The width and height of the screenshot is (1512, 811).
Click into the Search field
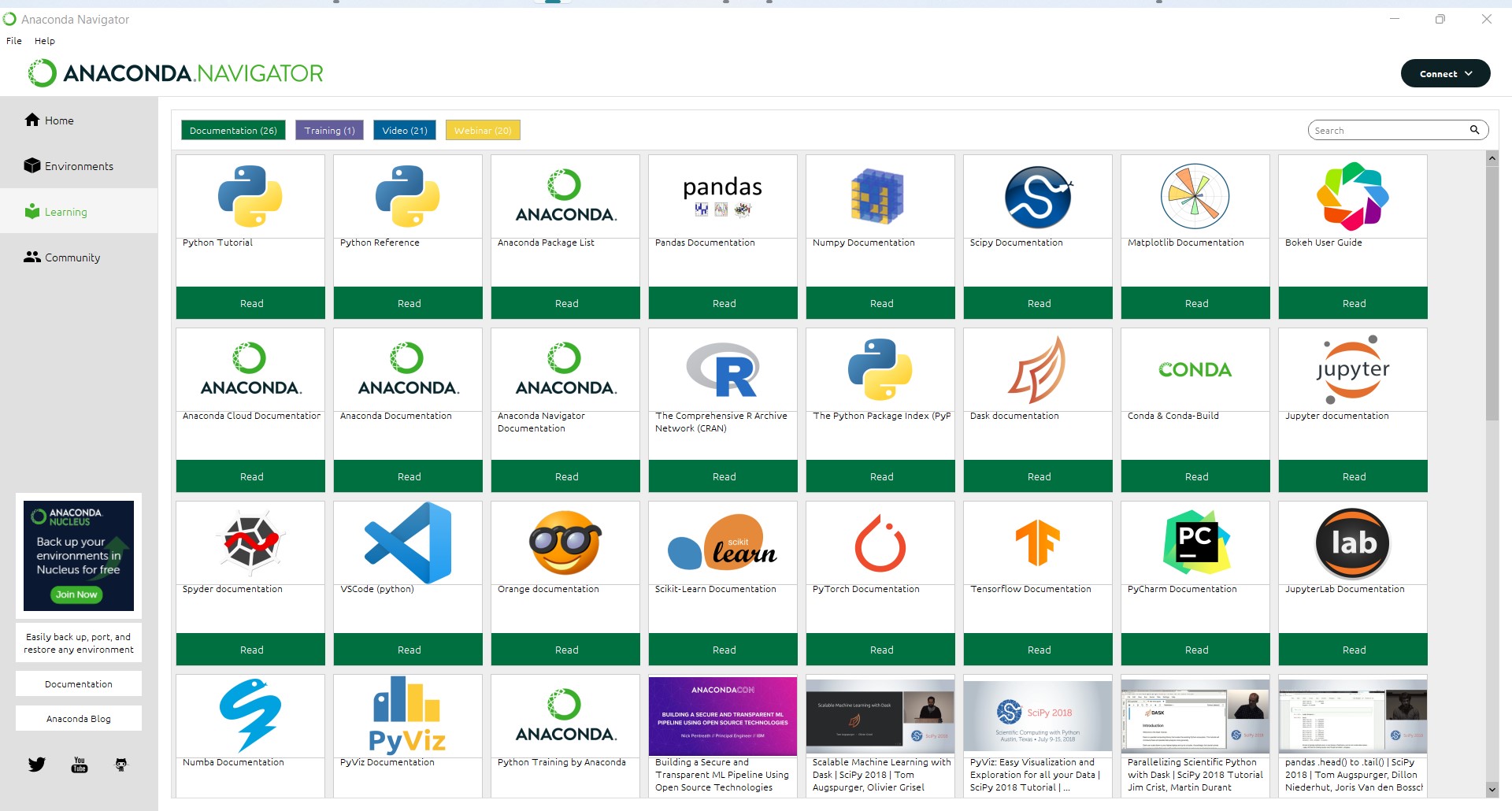pos(1386,131)
